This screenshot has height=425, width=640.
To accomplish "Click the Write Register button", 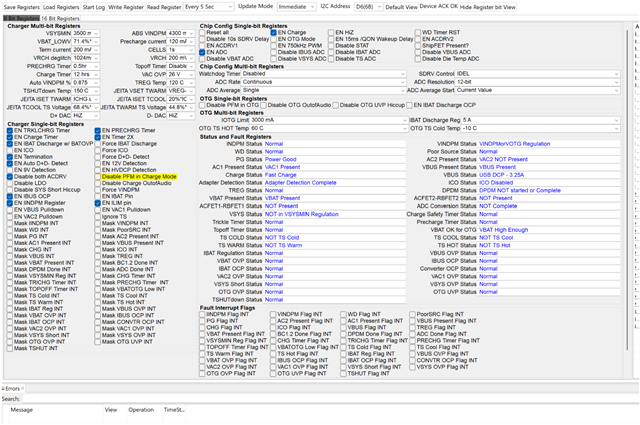I will pos(126,7).
